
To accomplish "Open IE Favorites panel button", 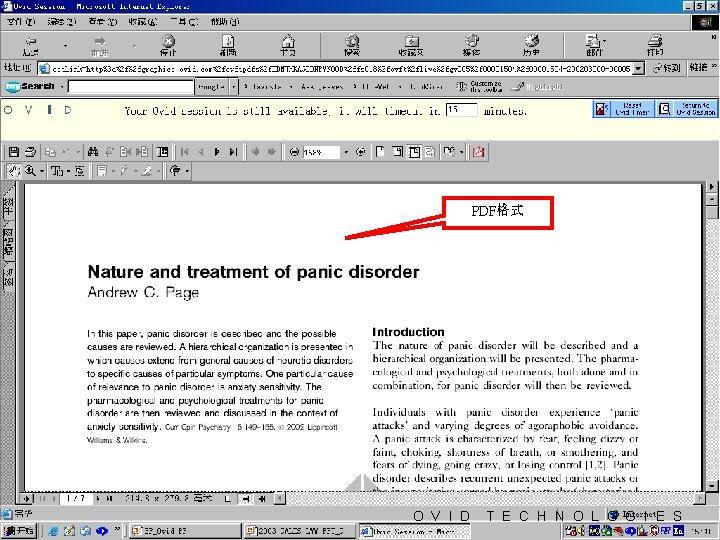I will click(411, 45).
